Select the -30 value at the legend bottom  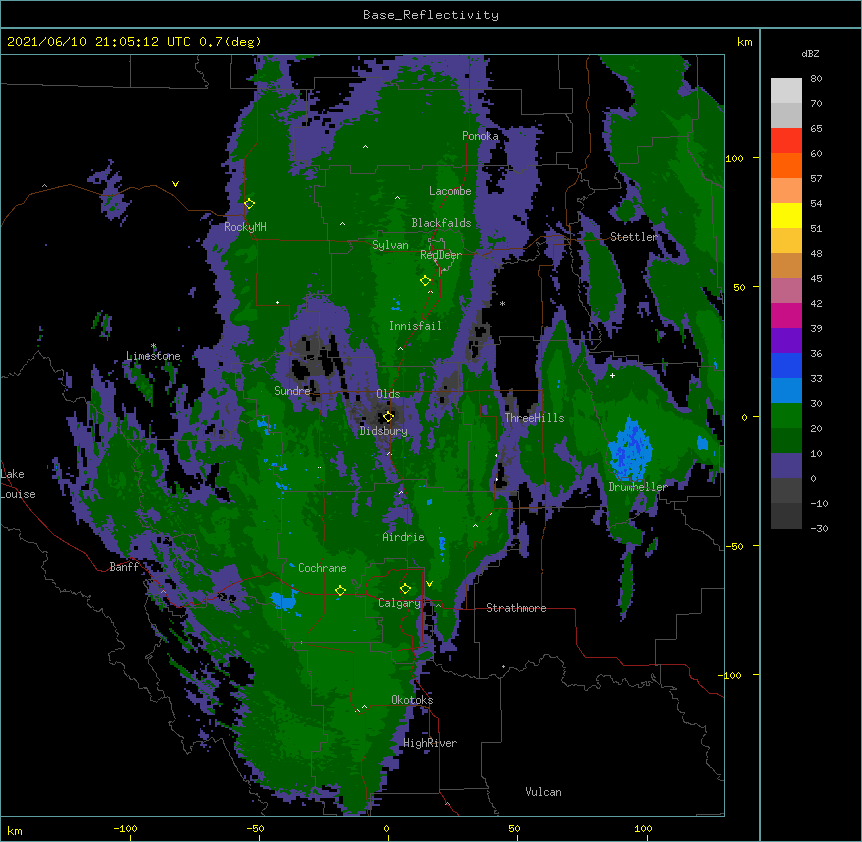tap(819, 528)
